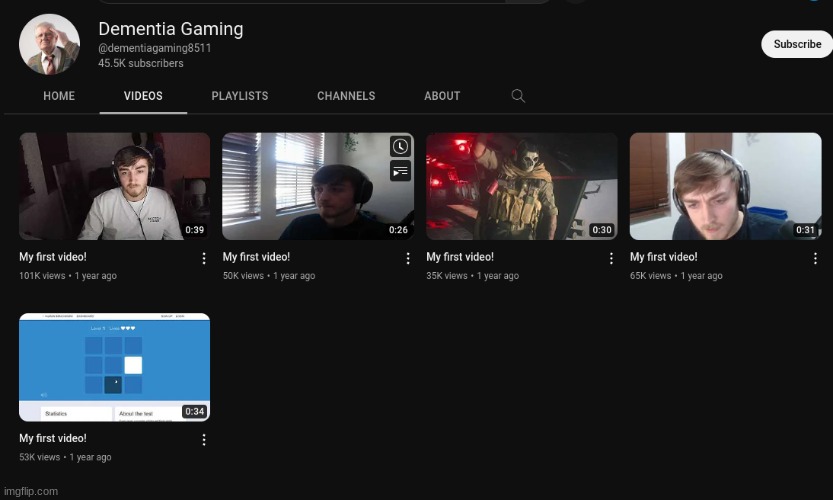This screenshot has width=833, height=500.
Task: Play the 0:26 video thumbnail with the window blinds
Action: pos(318,186)
